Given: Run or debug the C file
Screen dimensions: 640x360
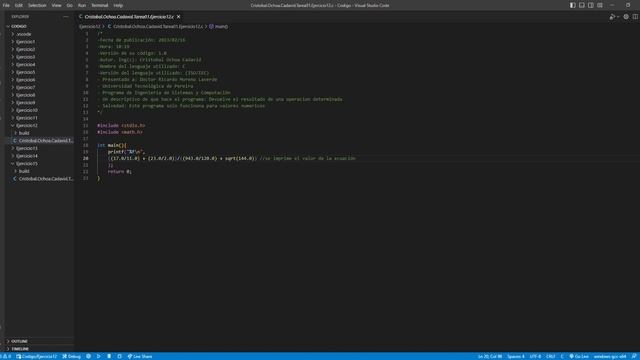Looking at the screenshot, I should tap(612, 17).
